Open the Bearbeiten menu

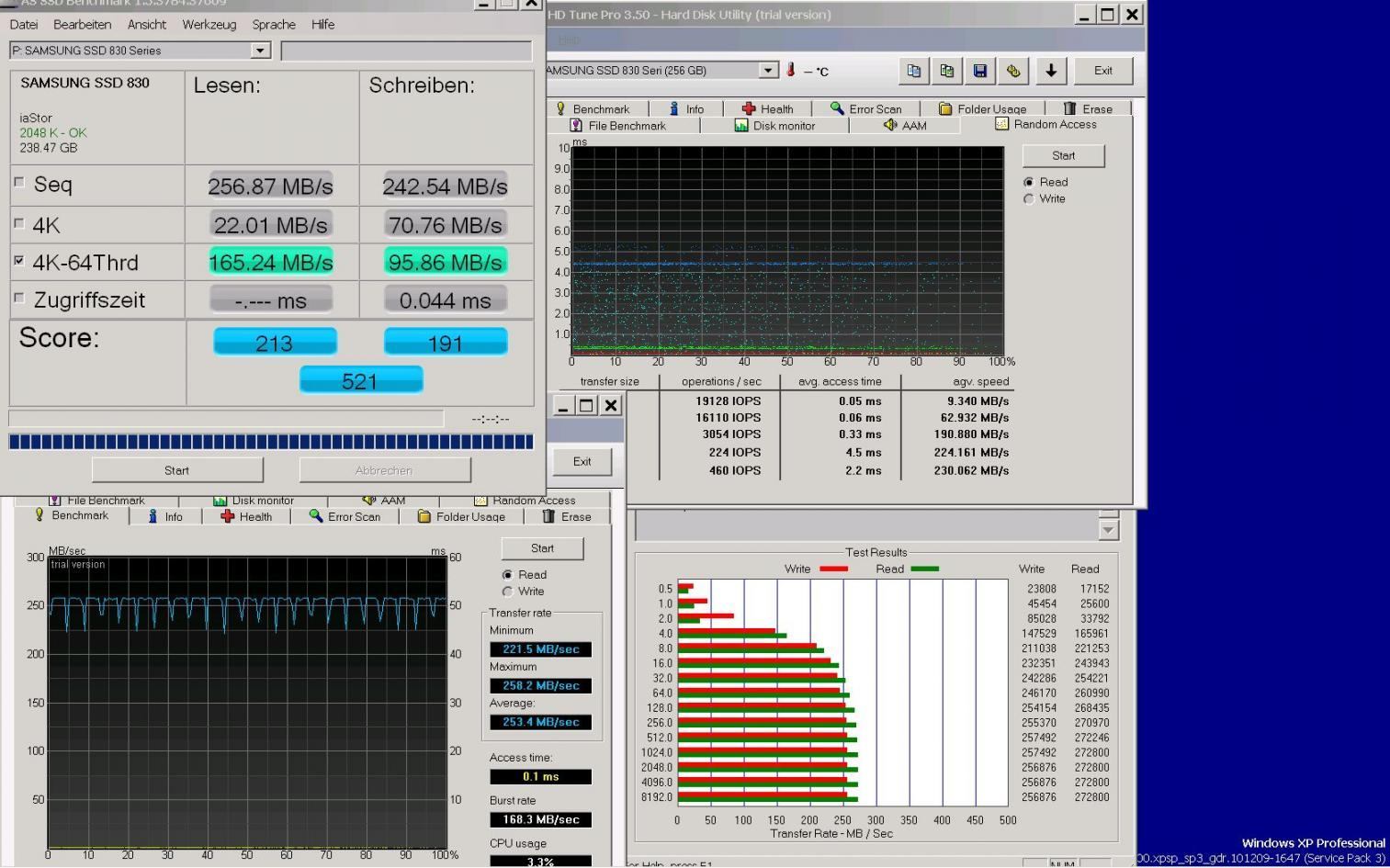(x=83, y=25)
